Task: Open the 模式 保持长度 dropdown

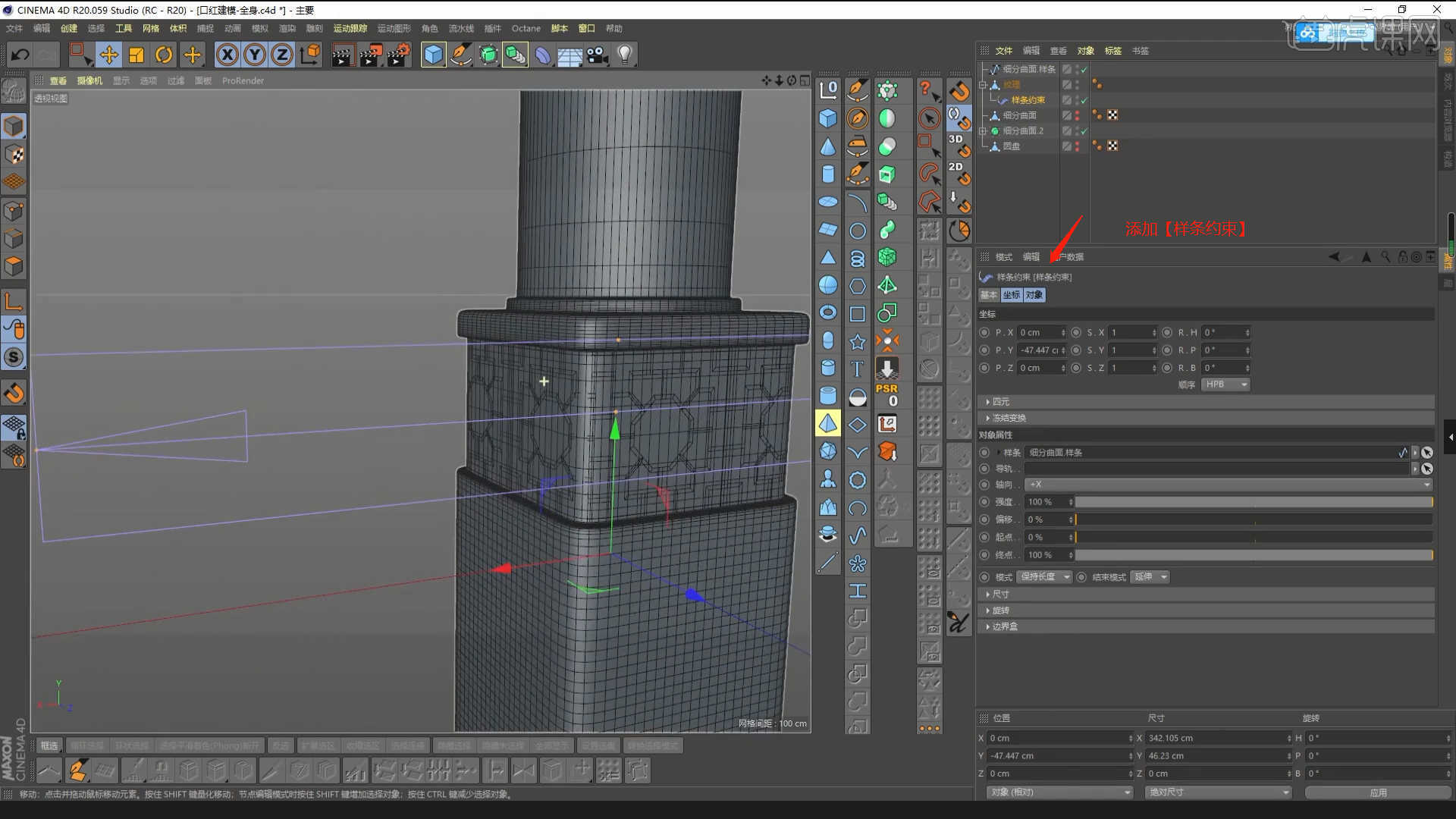Action: point(1044,577)
